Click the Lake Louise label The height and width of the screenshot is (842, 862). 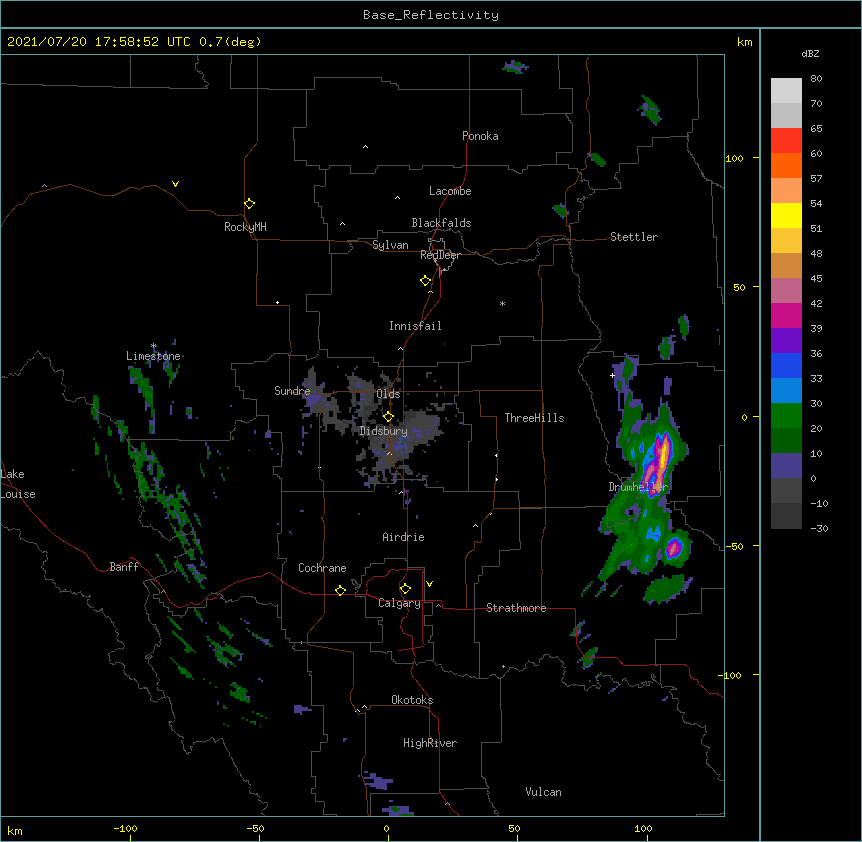[x=18, y=484]
